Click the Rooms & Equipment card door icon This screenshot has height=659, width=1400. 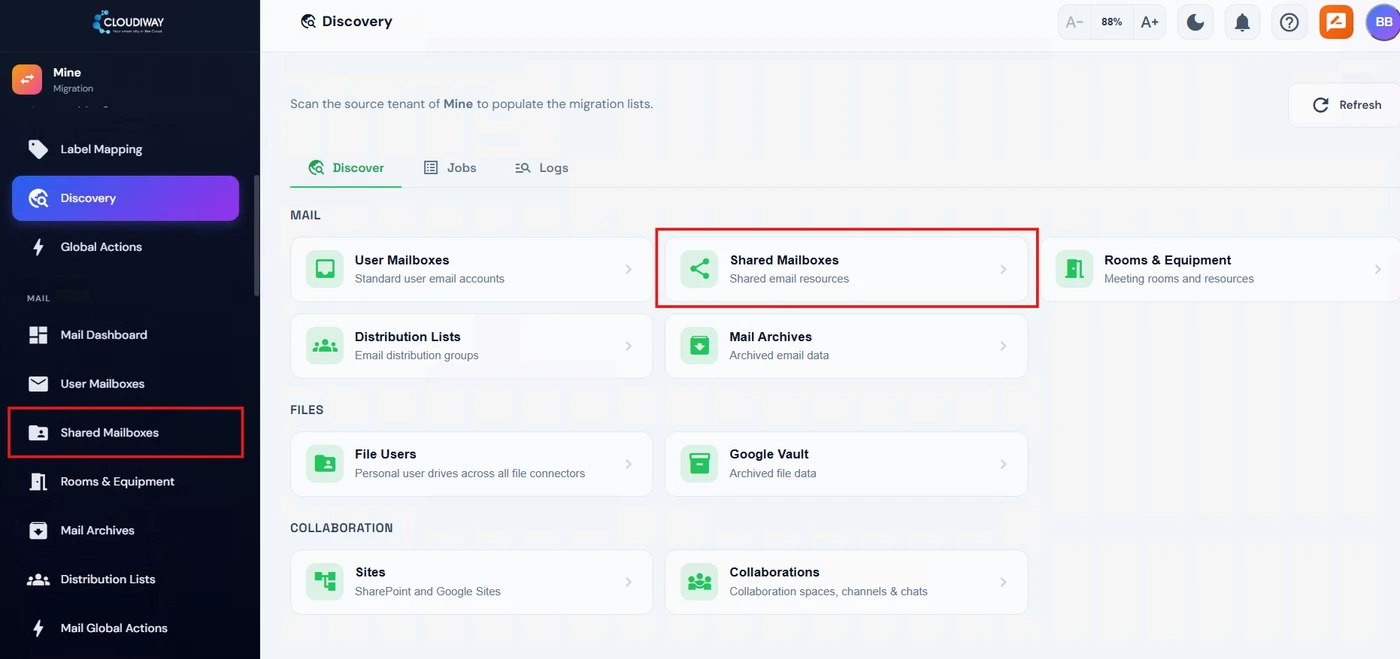[x=1074, y=269]
